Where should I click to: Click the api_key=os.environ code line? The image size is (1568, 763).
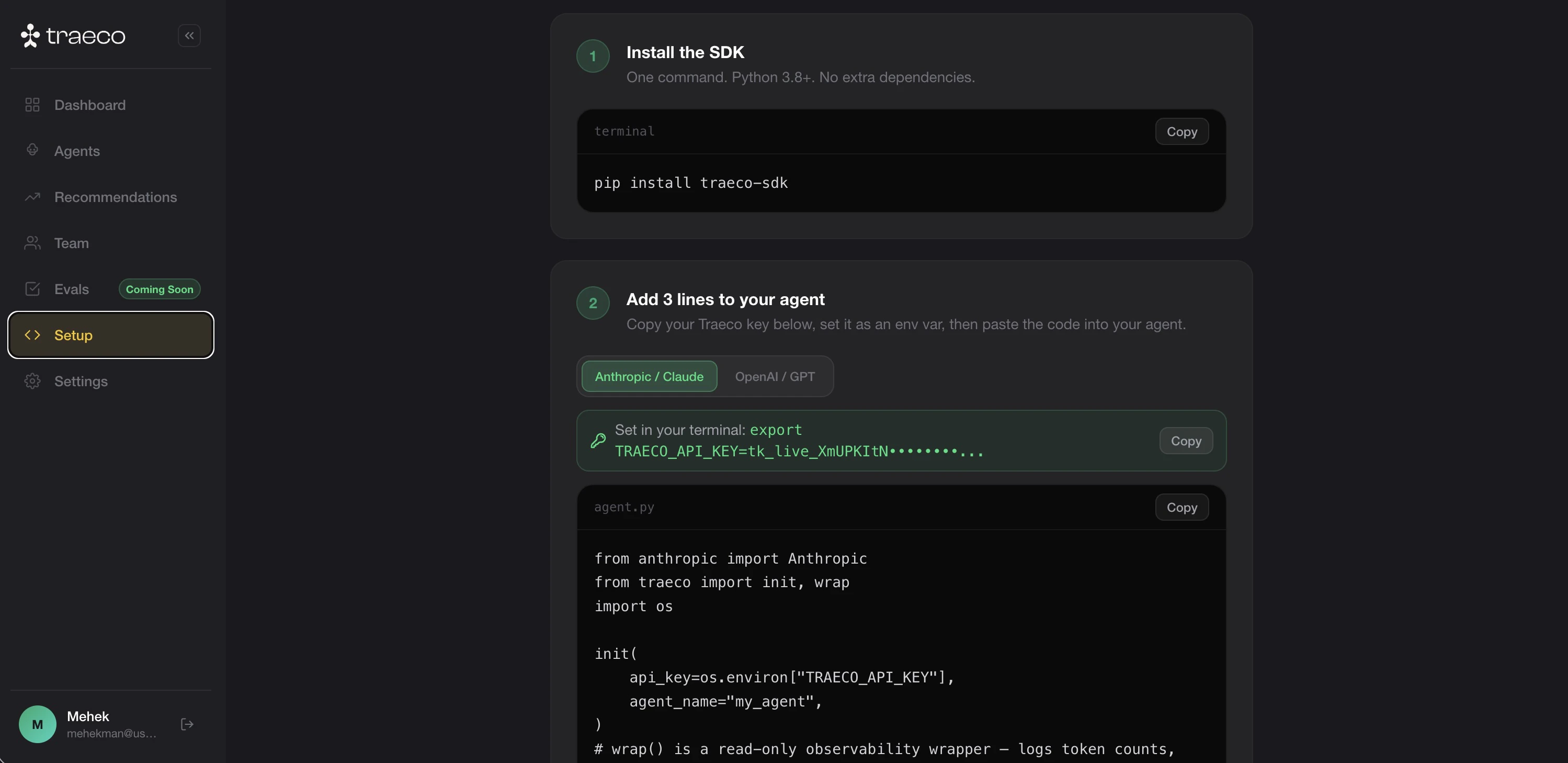click(x=791, y=677)
